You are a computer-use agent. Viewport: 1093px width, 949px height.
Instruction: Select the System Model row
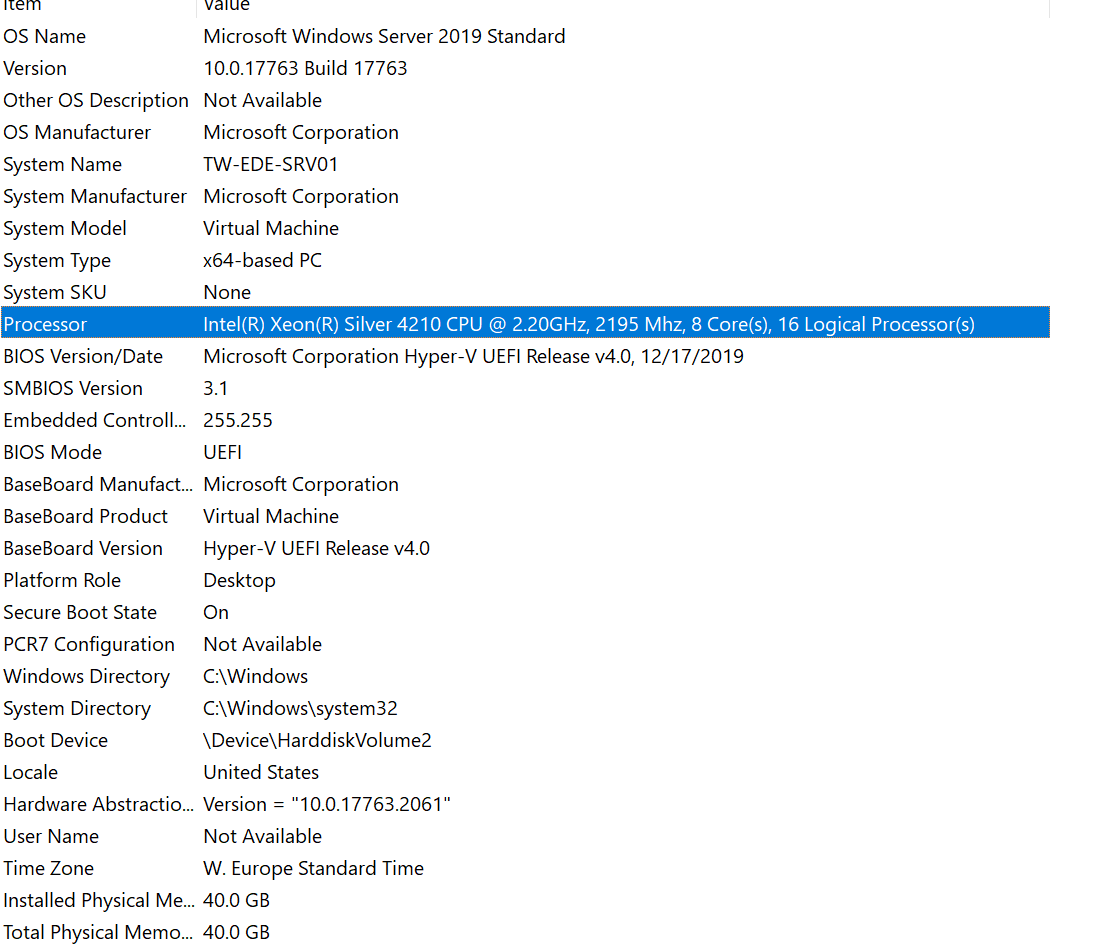click(65, 229)
